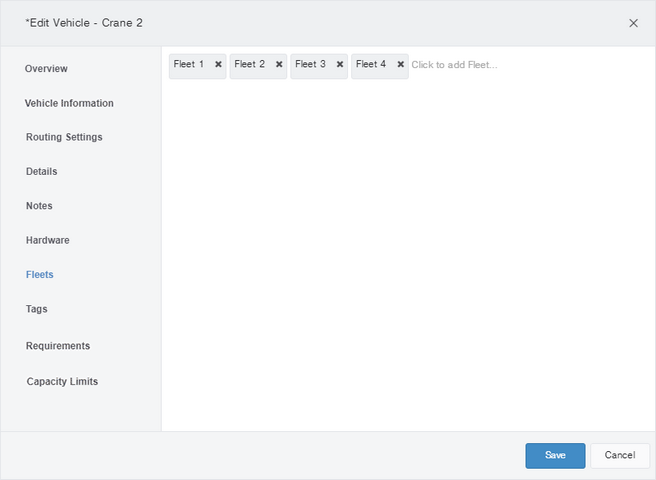Switch to Routing Settings section
Image resolution: width=656 pixels, height=480 pixels.
pos(64,137)
